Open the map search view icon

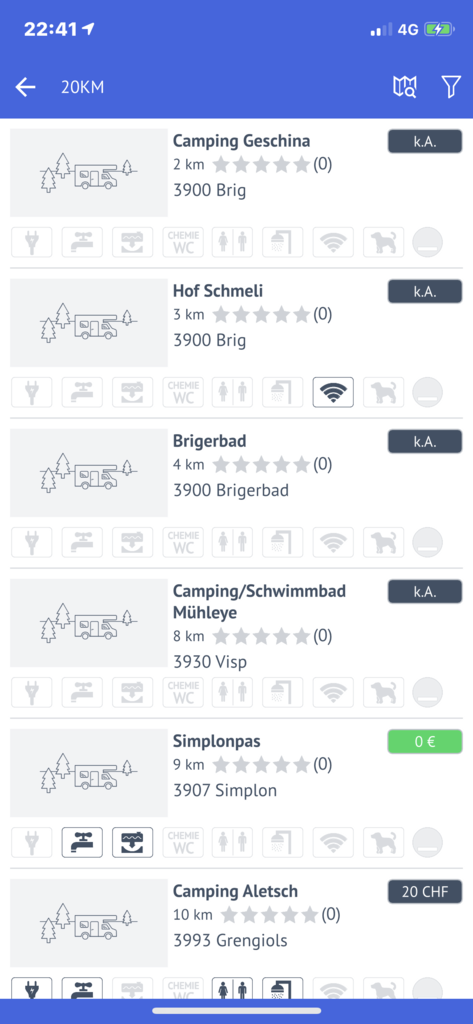tap(404, 87)
